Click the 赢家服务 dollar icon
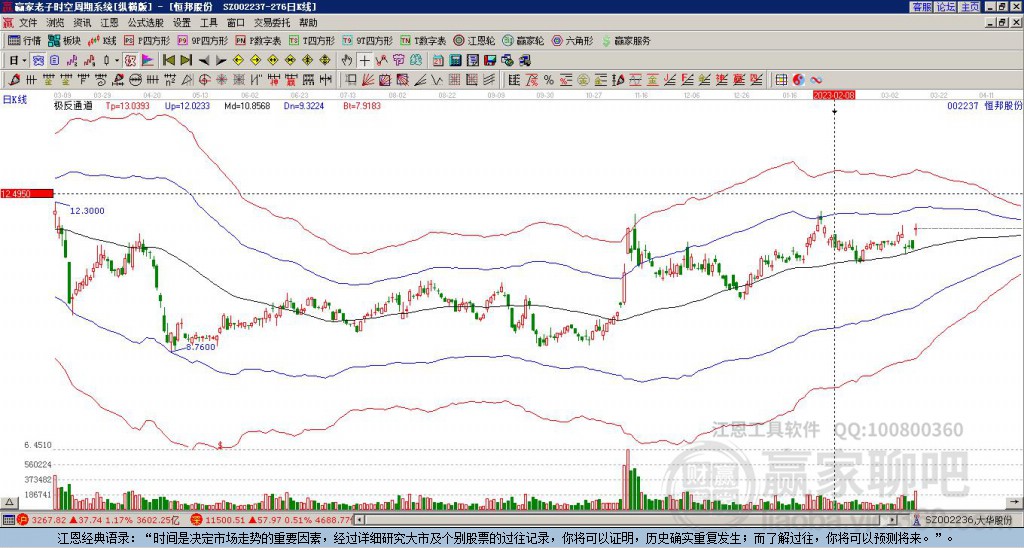Image resolution: width=1024 pixels, height=548 pixels. 606,41
